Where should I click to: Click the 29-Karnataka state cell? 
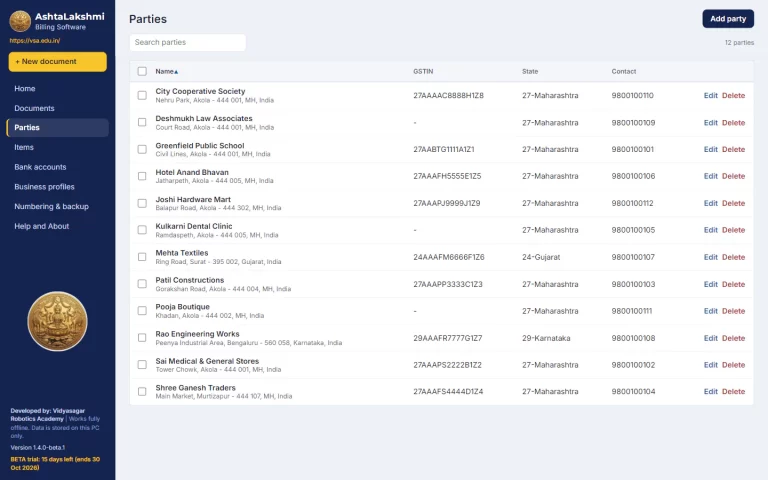point(546,338)
